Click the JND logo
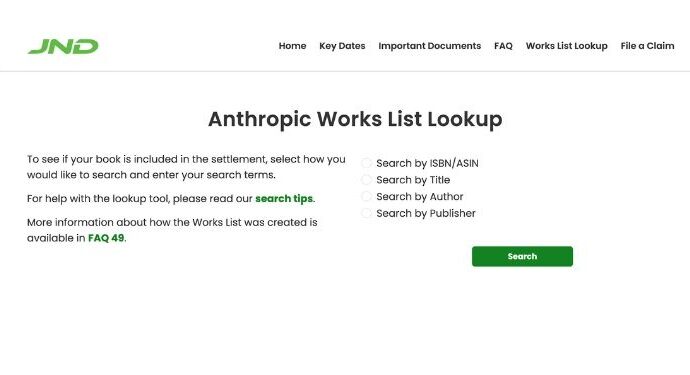This screenshot has height=375, width=690. coord(63,46)
